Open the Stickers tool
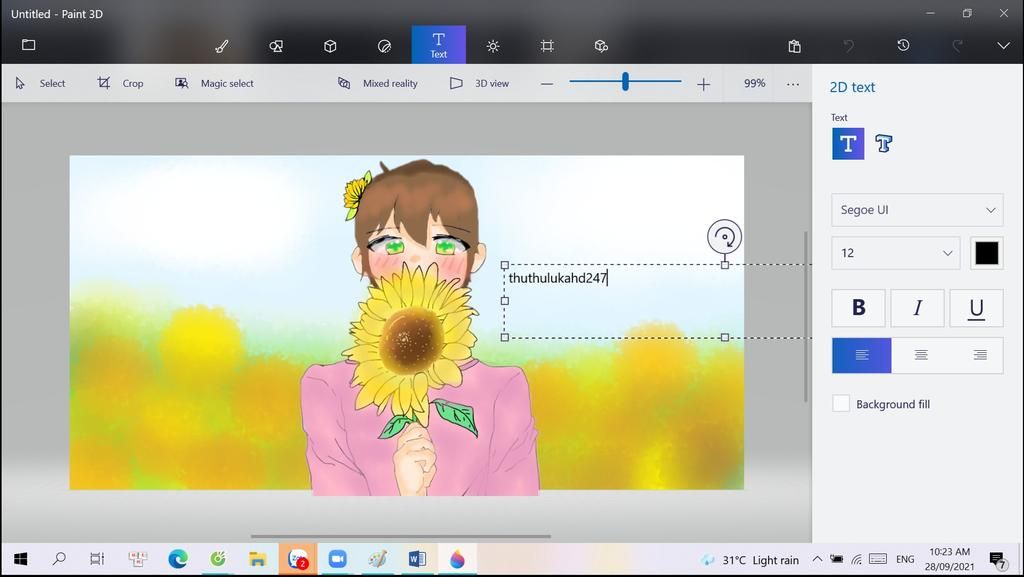 [x=384, y=46]
